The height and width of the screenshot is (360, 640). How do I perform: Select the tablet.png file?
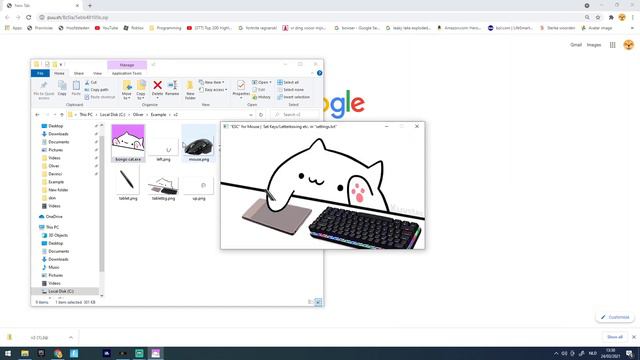click(128, 184)
